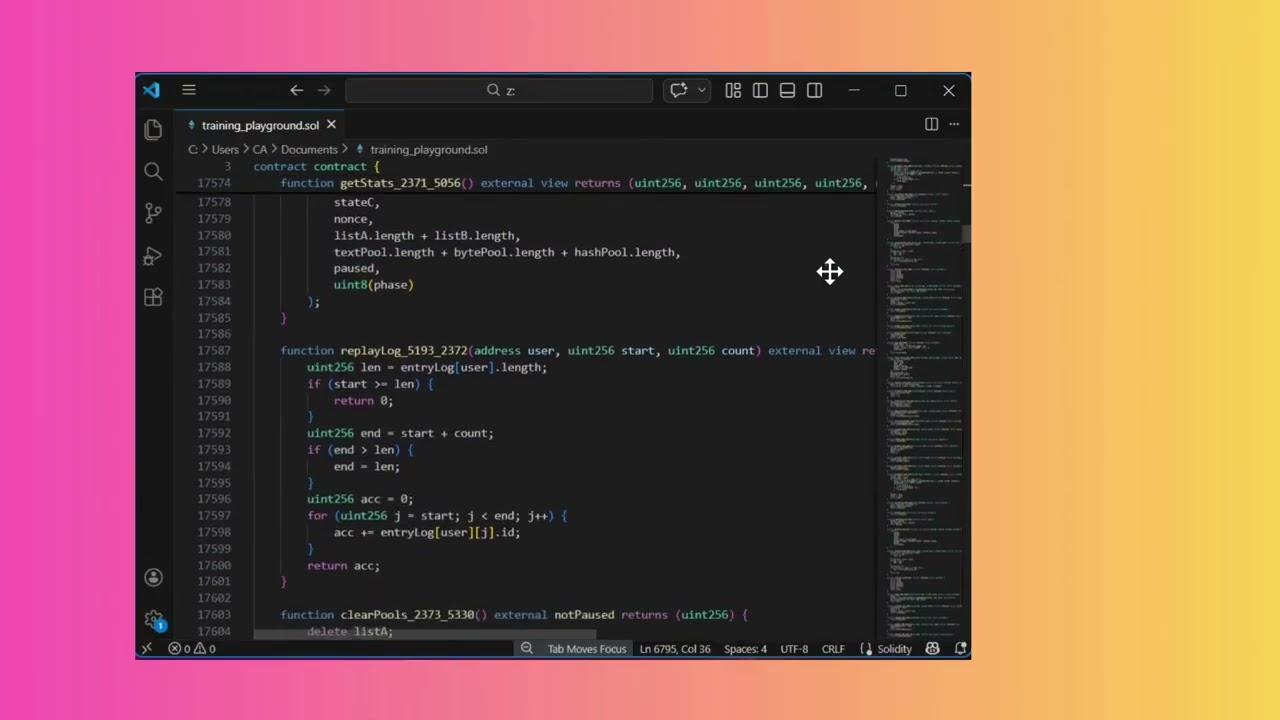The height and width of the screenshot is (720, 1280).
Task: Open the Search view in activity bar
Action: pos(153,171)
